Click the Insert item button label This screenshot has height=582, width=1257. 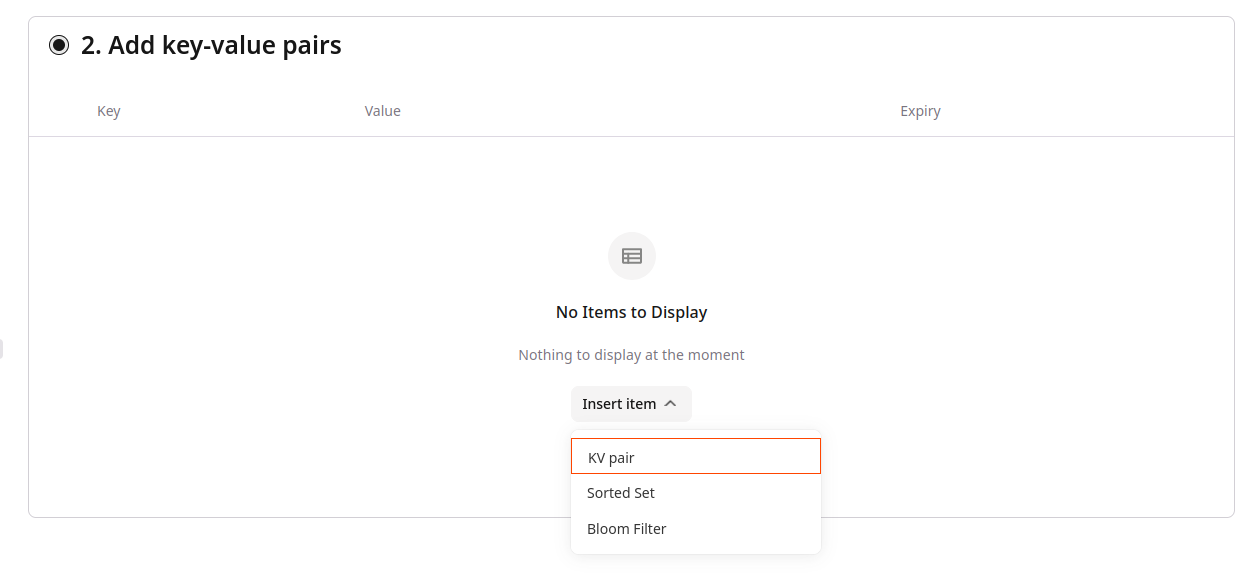pyautogui.click(x=619, y=404)
